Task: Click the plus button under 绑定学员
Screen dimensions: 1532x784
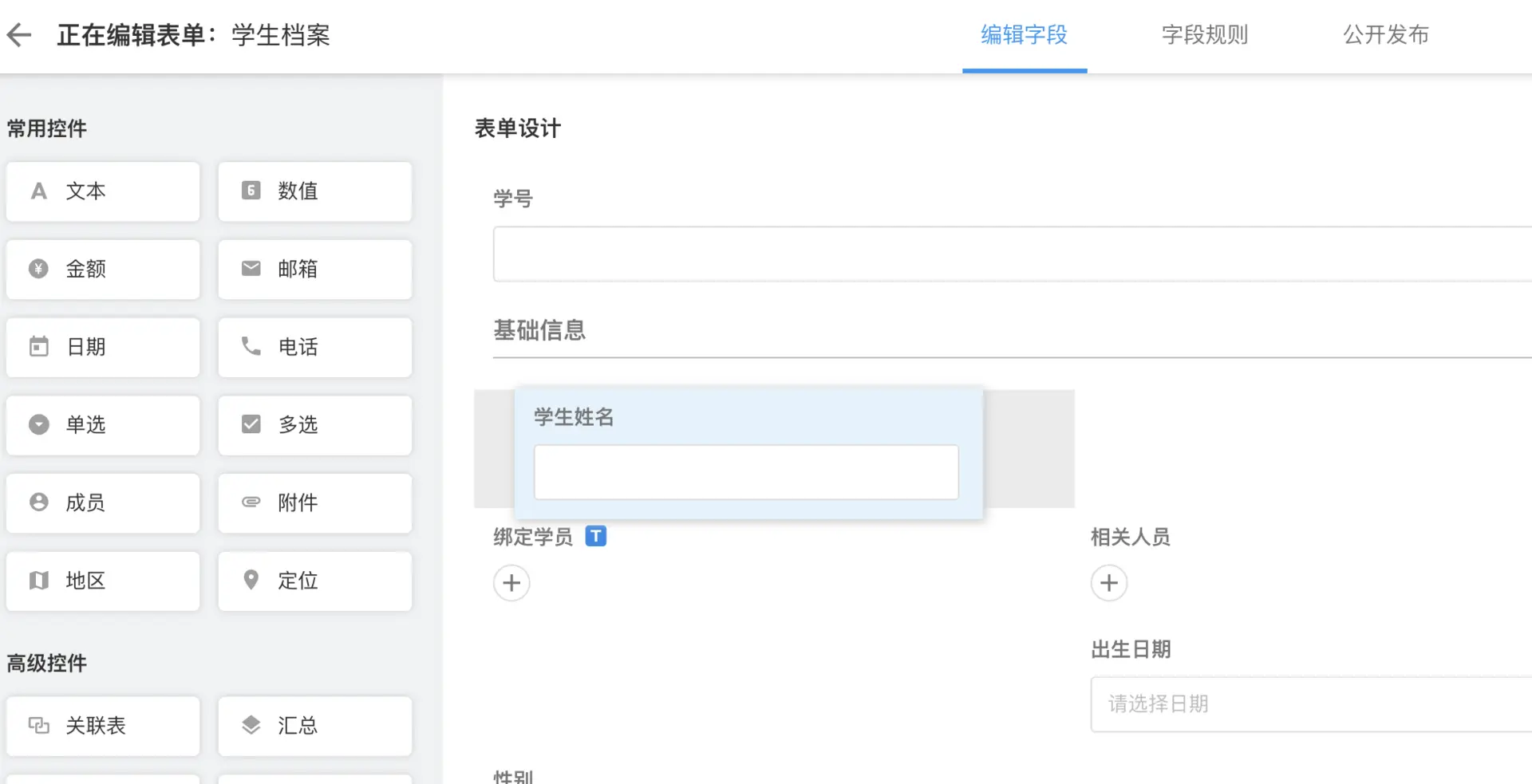Action: [x=511, y=583]
